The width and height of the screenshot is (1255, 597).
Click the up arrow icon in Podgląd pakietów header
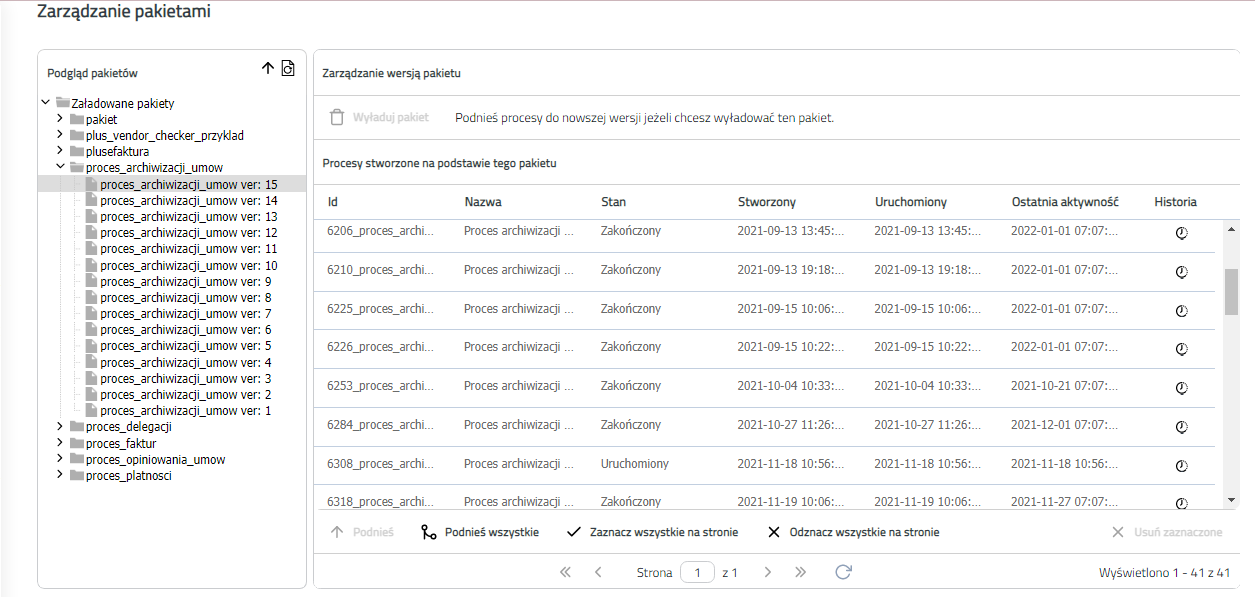click(267, 69)
